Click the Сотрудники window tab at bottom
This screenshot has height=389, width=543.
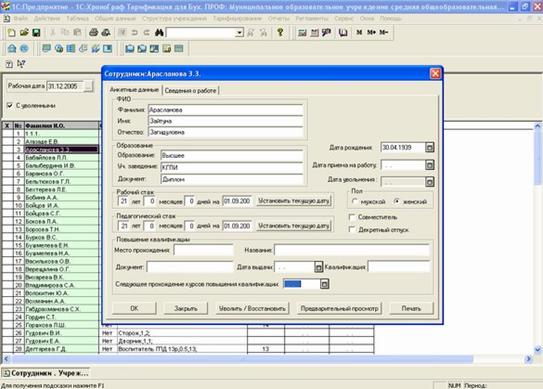(x=46, y=373)
